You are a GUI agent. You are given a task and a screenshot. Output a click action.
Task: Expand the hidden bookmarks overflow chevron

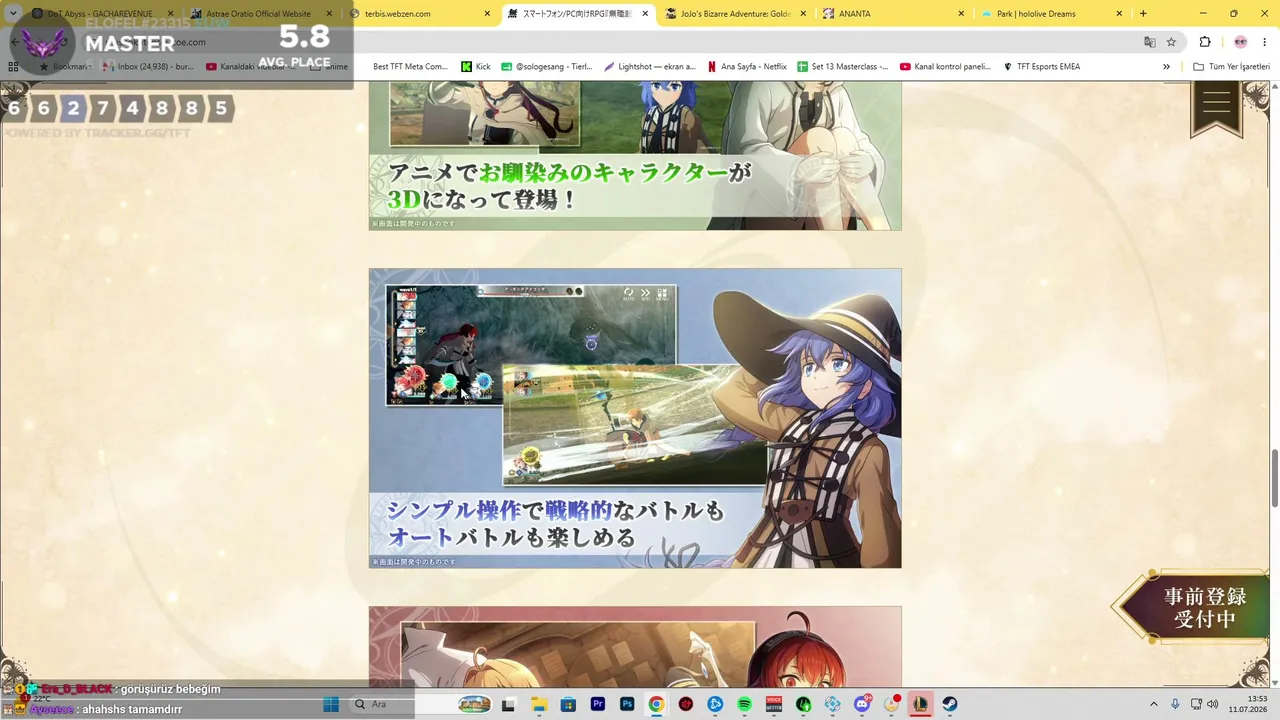click(1166, 67)
